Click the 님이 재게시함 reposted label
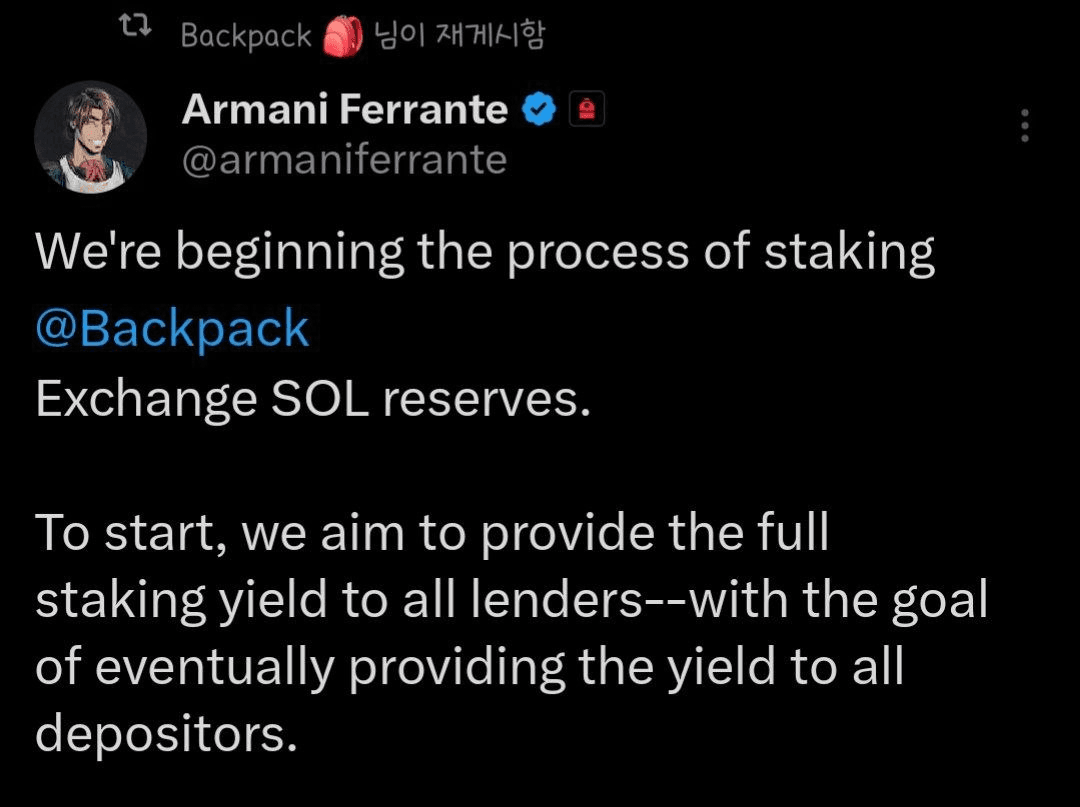Viewport: 1080px width, 807px height. click(459, 34)
